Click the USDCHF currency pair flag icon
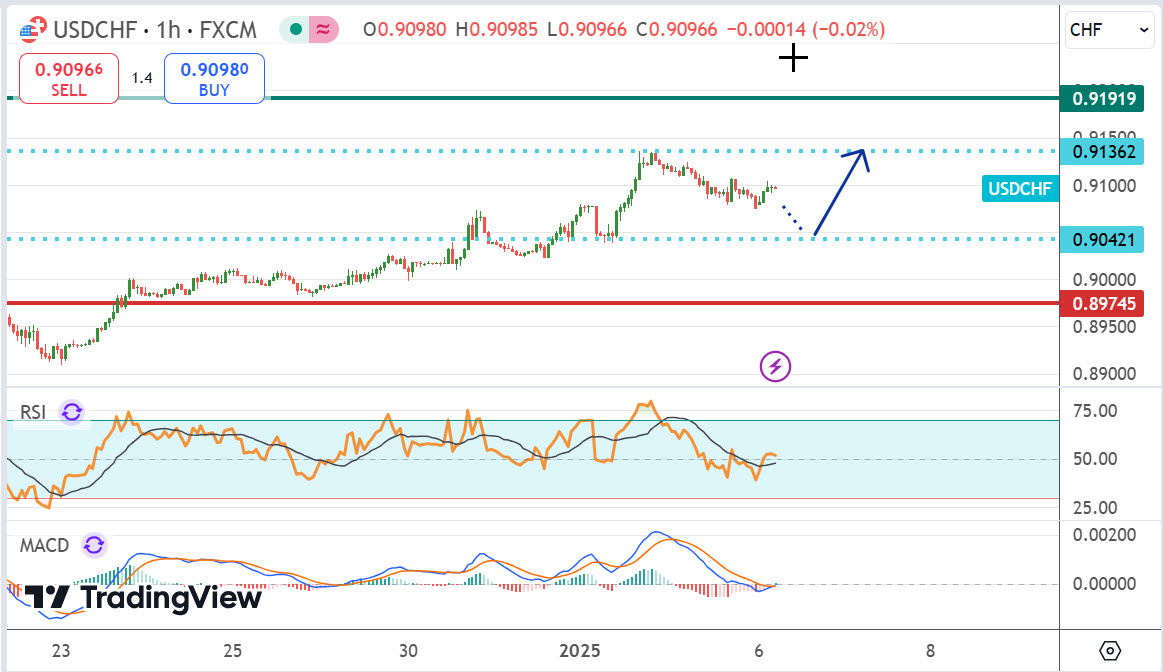 click(32, 30)
